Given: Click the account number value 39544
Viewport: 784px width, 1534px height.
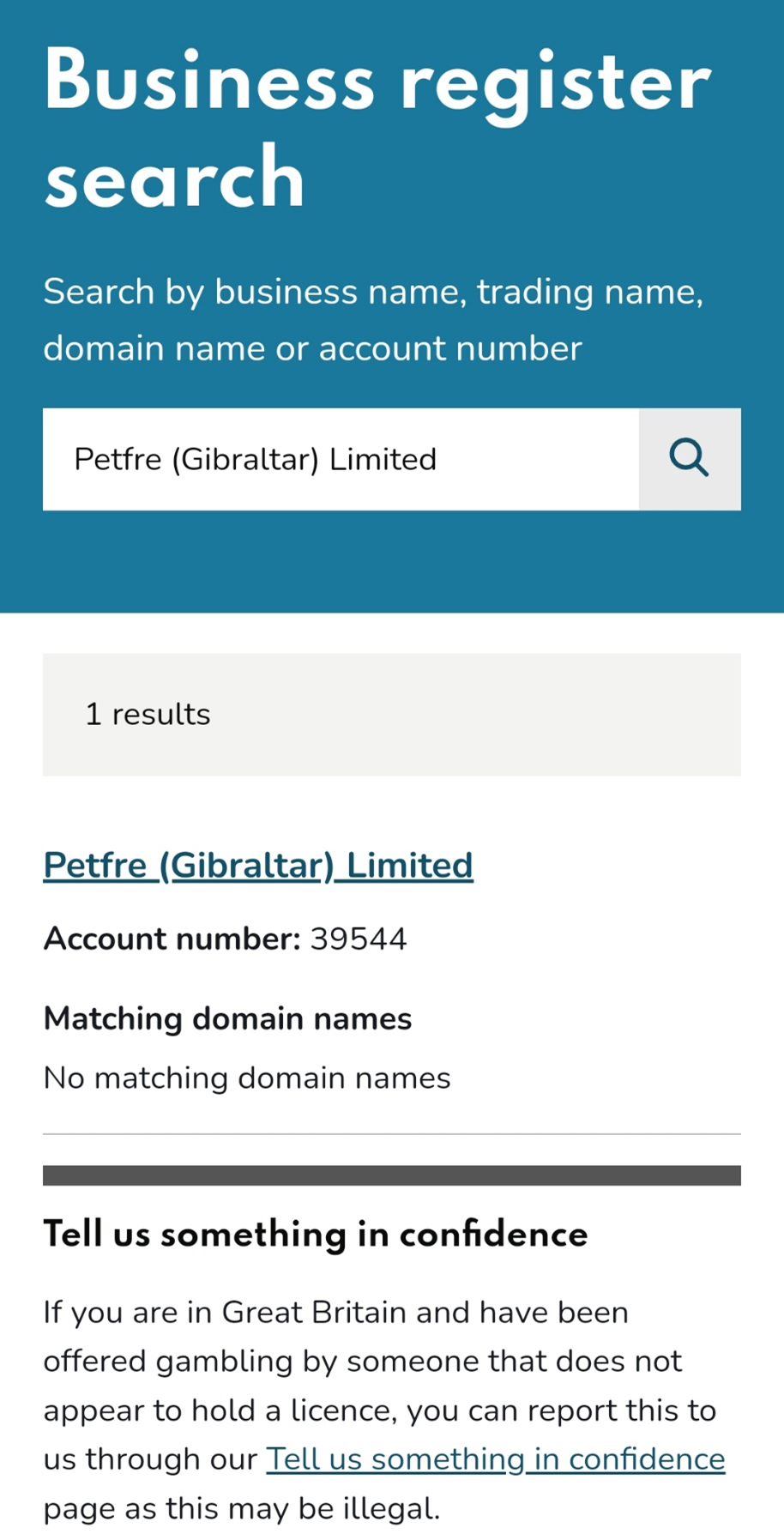Looking at the screenshot, I should (358, 939).
